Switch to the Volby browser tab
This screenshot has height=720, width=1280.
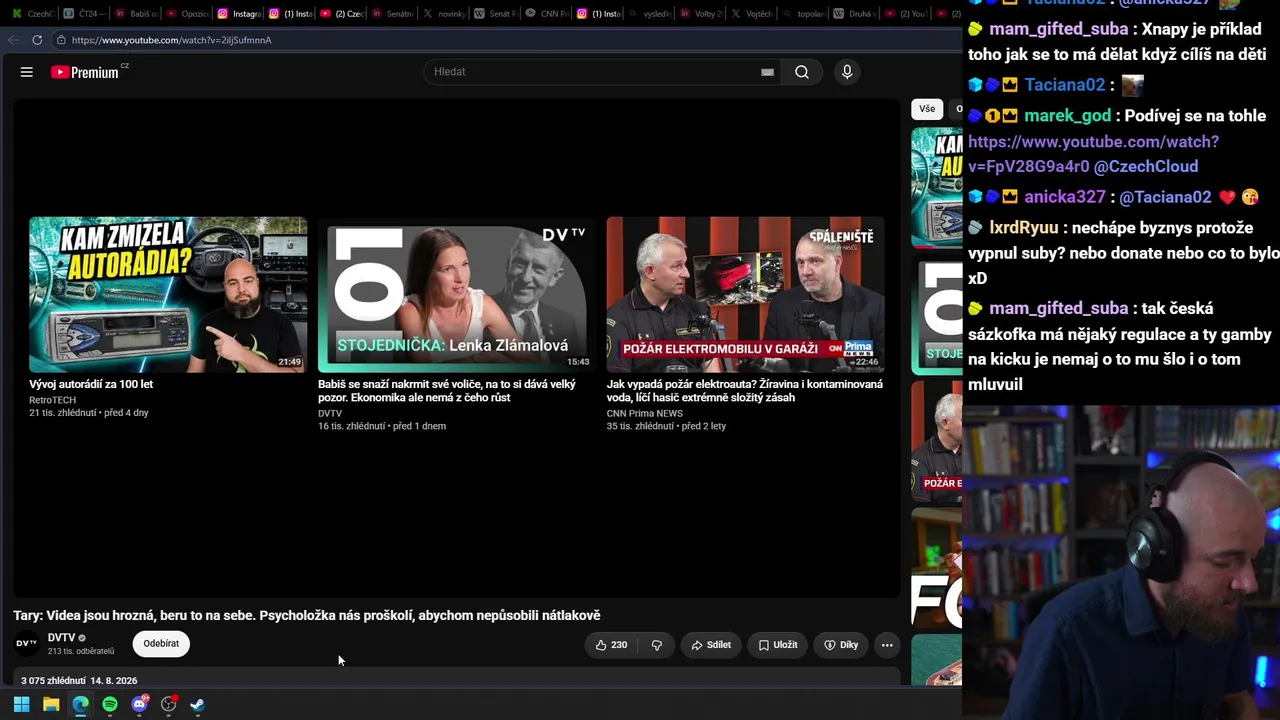tap(700, 14)
